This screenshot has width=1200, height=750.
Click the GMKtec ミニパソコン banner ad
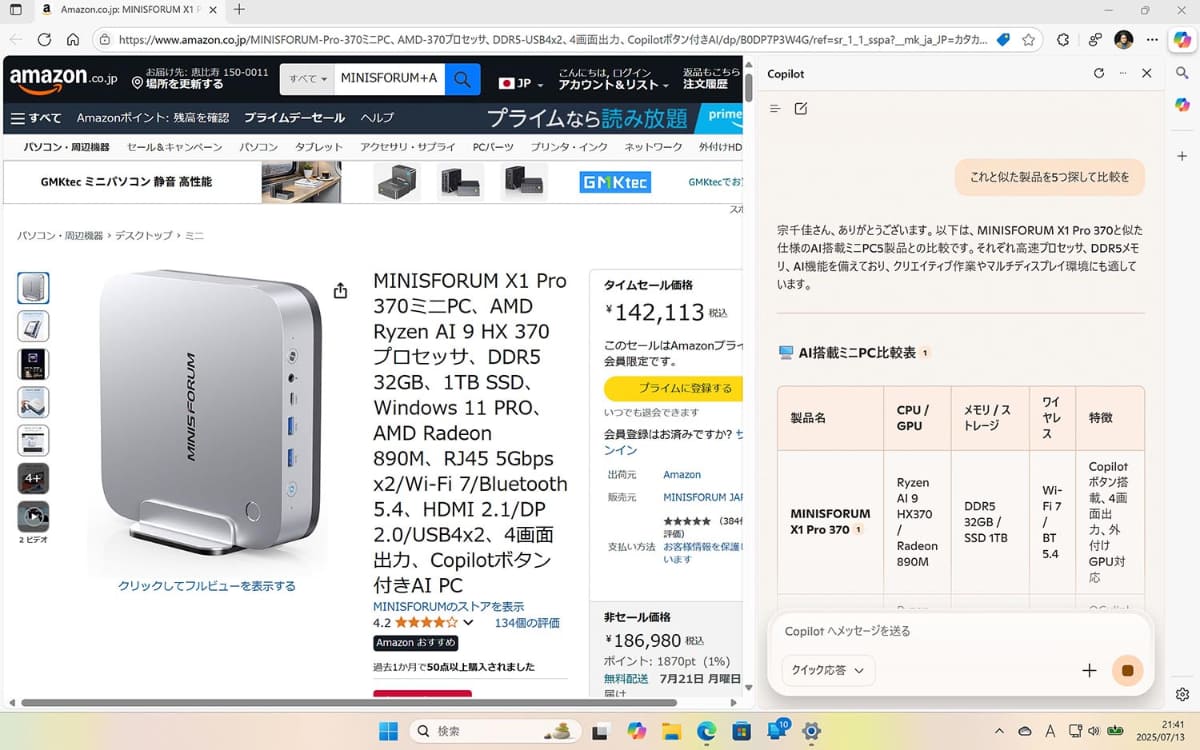[373, 182]
